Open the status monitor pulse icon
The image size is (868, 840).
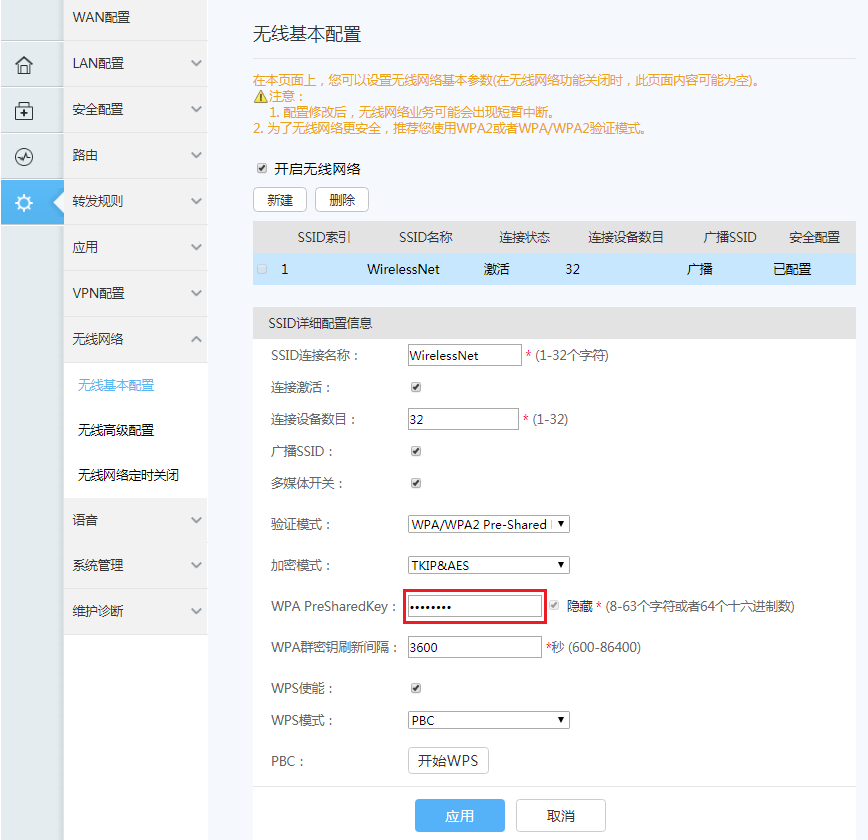(24, 157)
